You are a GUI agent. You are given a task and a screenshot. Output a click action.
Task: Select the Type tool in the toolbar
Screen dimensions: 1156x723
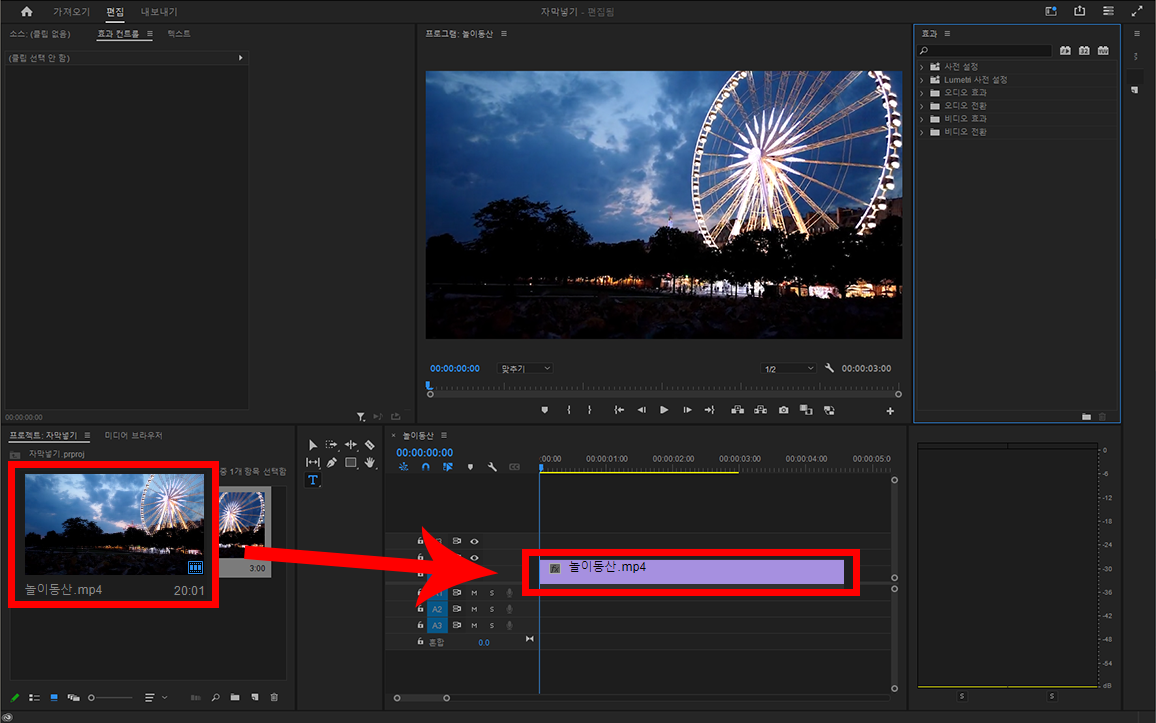point(313,480)
